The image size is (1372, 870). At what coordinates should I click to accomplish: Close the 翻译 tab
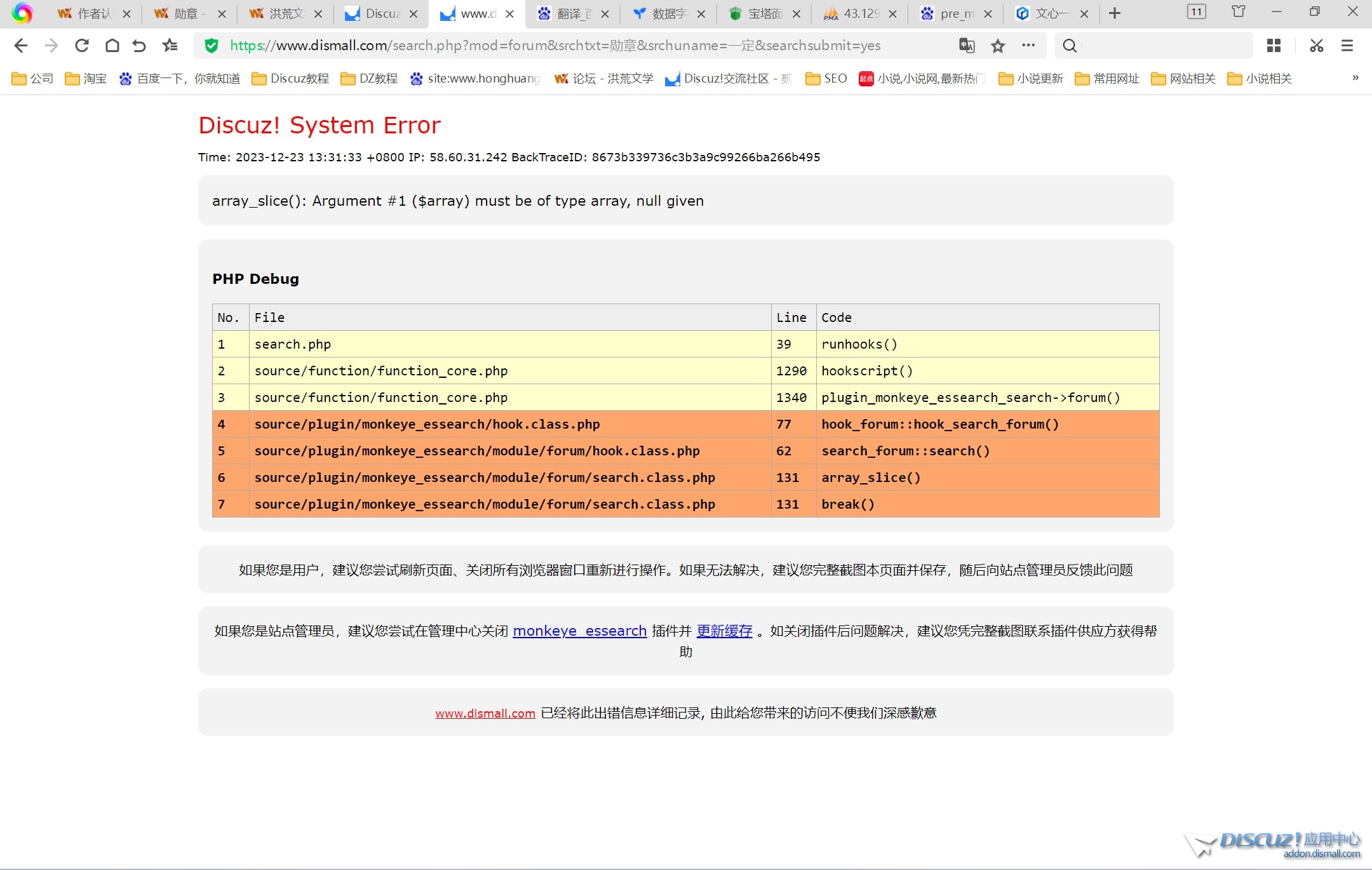(605, 14)
